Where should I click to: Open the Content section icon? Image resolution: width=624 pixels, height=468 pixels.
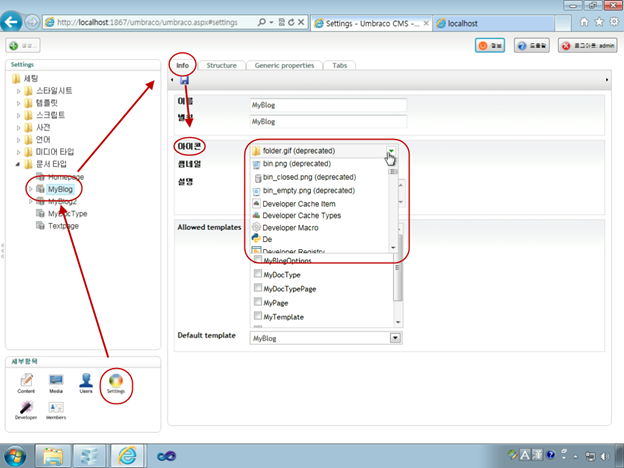26,383
